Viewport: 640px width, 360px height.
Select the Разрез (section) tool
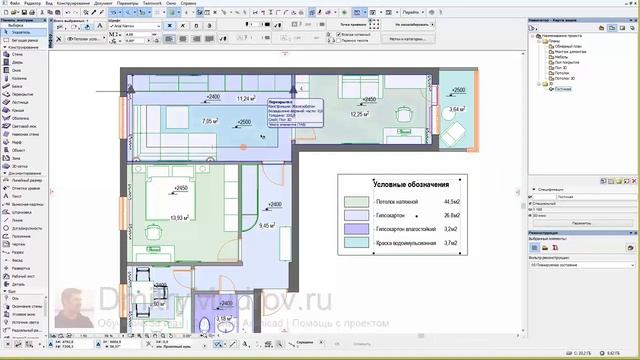point(17,252)
